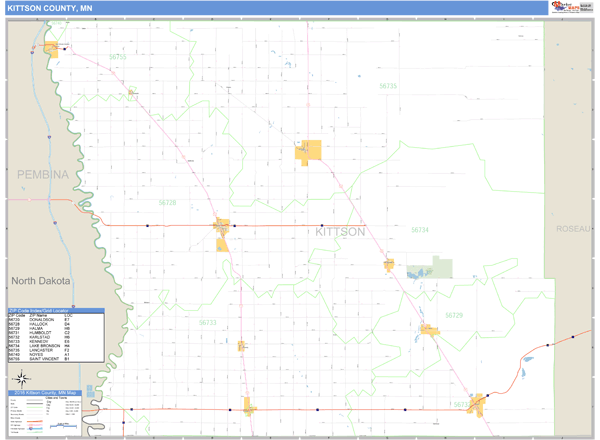Click the Pembina county label
Screen dimensions: 600x440
pyautogui.click(x=43, y=175)
